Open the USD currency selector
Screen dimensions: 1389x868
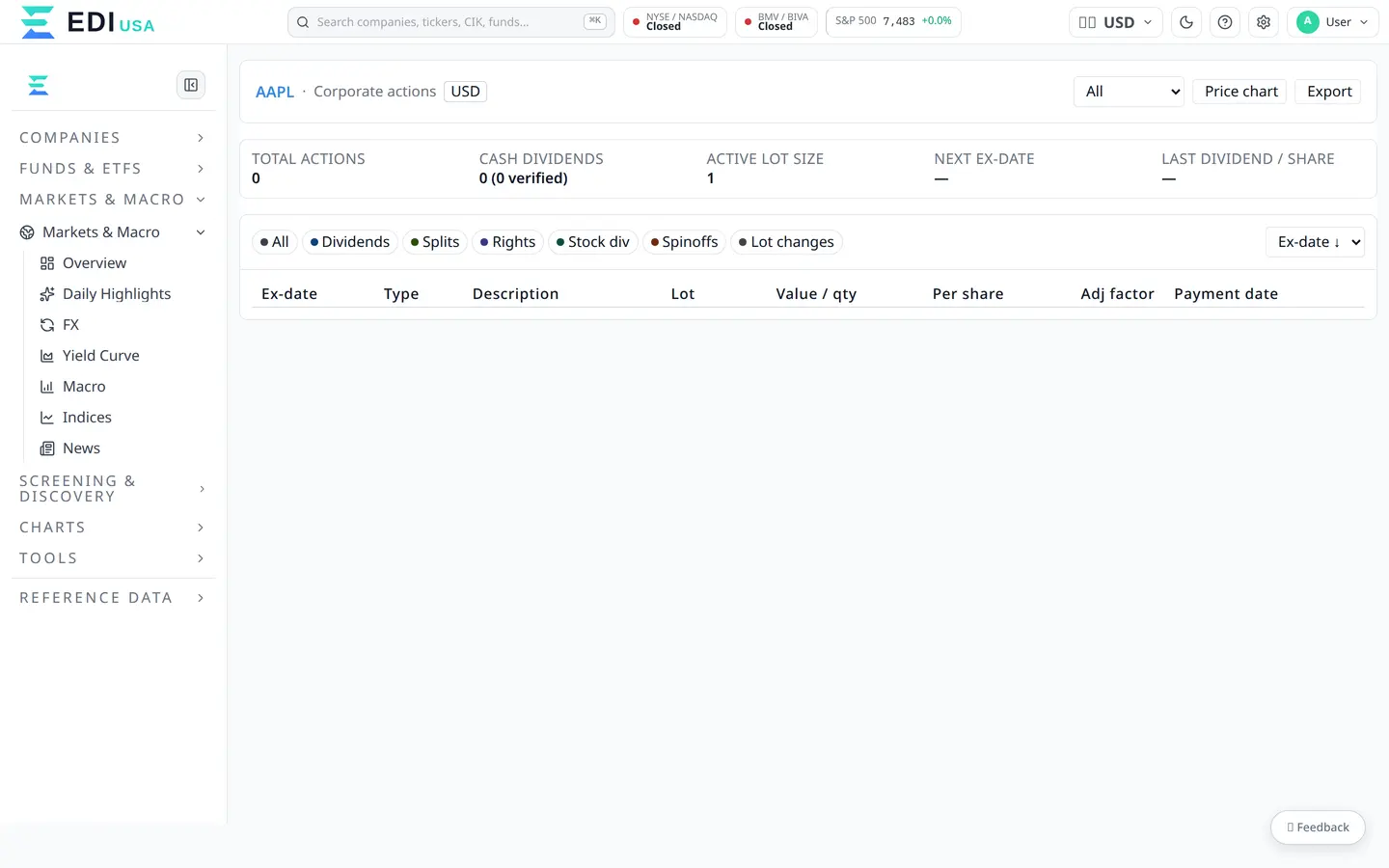[1115, 22]
